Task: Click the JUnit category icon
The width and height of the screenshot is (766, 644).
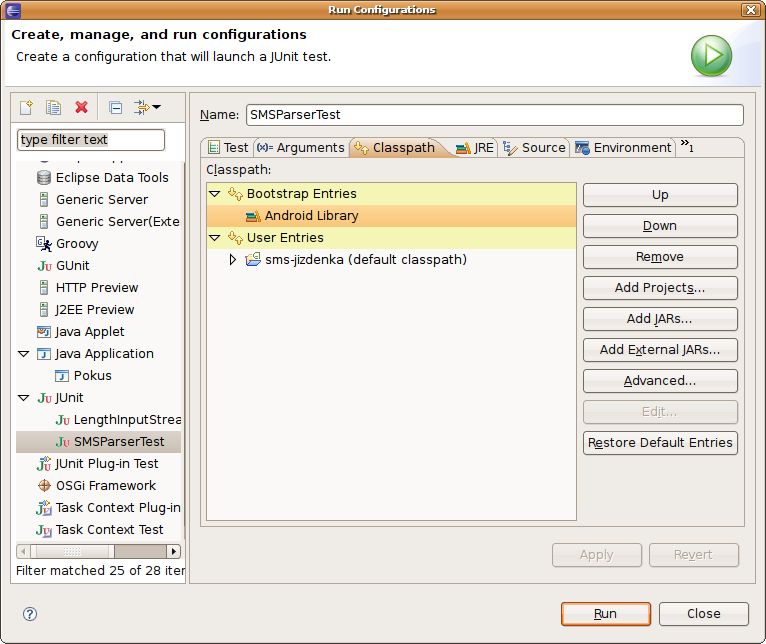Action: [44, 398]
